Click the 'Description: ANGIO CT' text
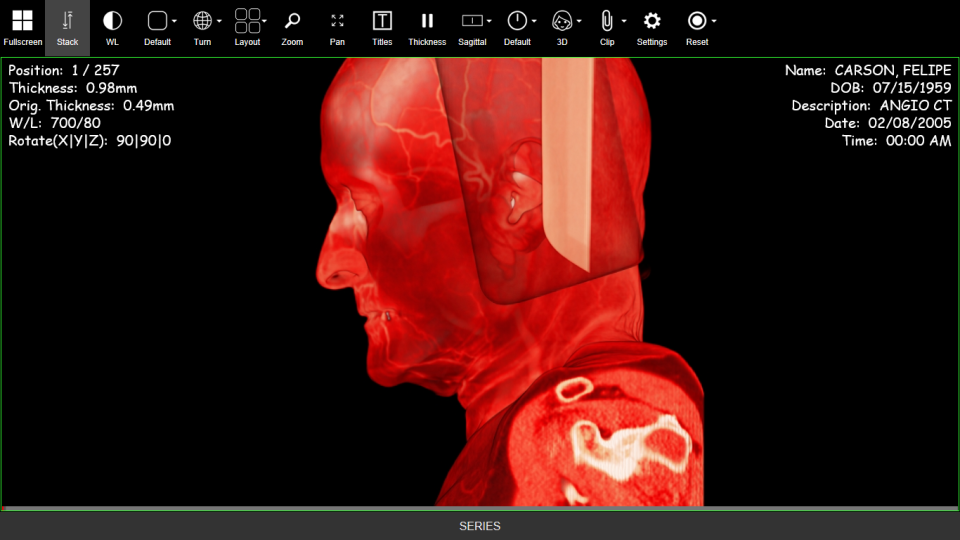 point(871,106)
